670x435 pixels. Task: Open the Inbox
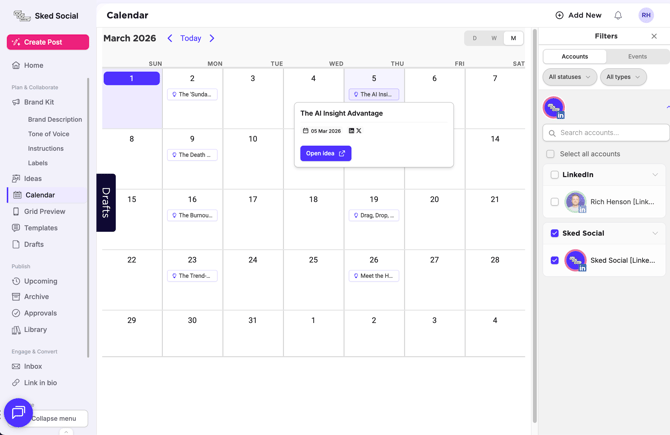[27, 366]
